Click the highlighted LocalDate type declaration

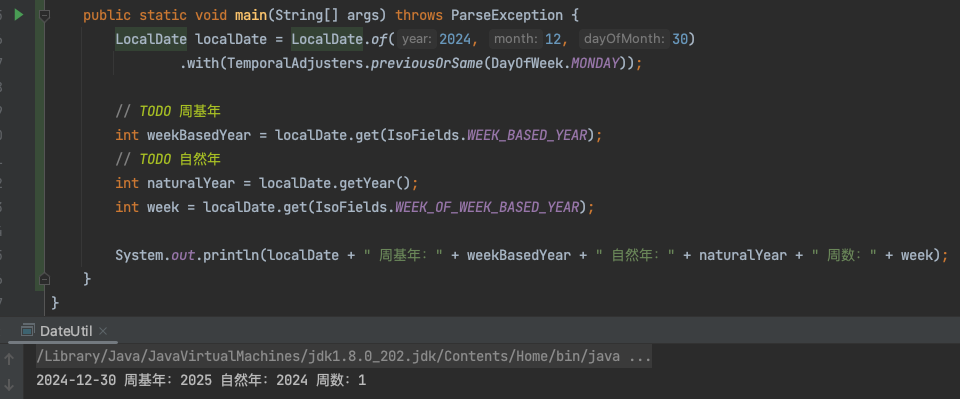tap(151, 39)
